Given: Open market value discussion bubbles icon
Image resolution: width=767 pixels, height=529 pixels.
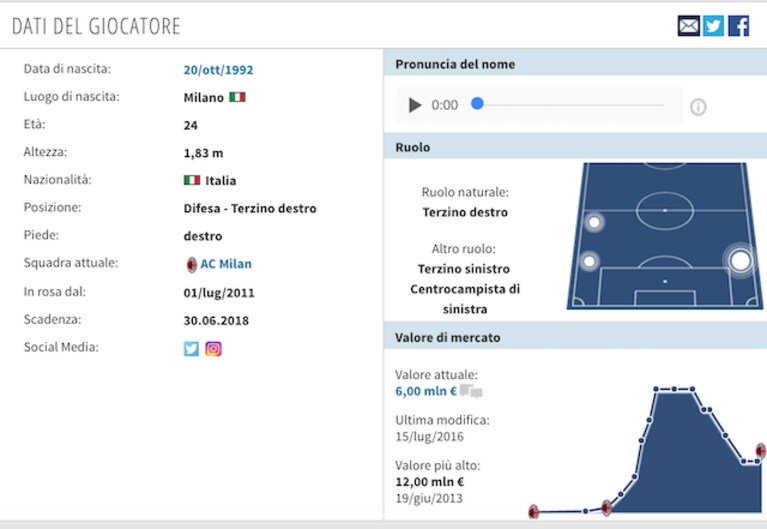Looking at the screenshot, I should point(471,391).
